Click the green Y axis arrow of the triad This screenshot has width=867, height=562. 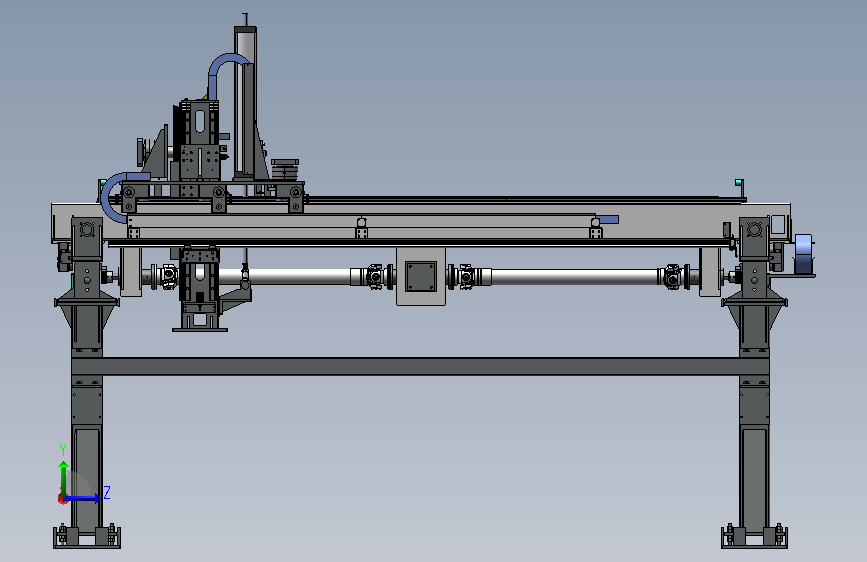tap(64, 479)
